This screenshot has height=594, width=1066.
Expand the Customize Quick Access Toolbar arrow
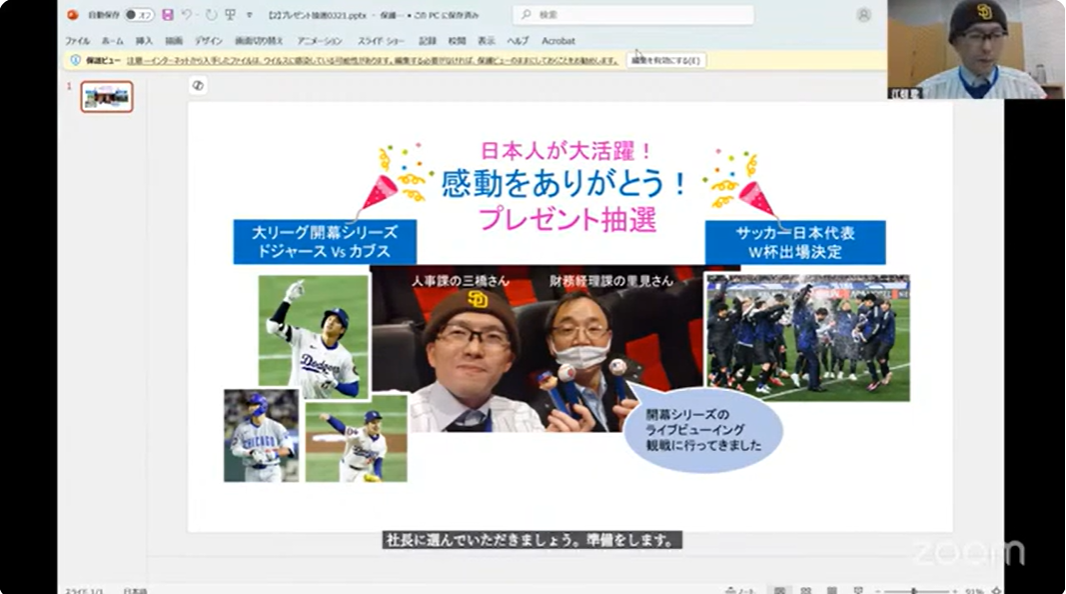tap(250, 14)
